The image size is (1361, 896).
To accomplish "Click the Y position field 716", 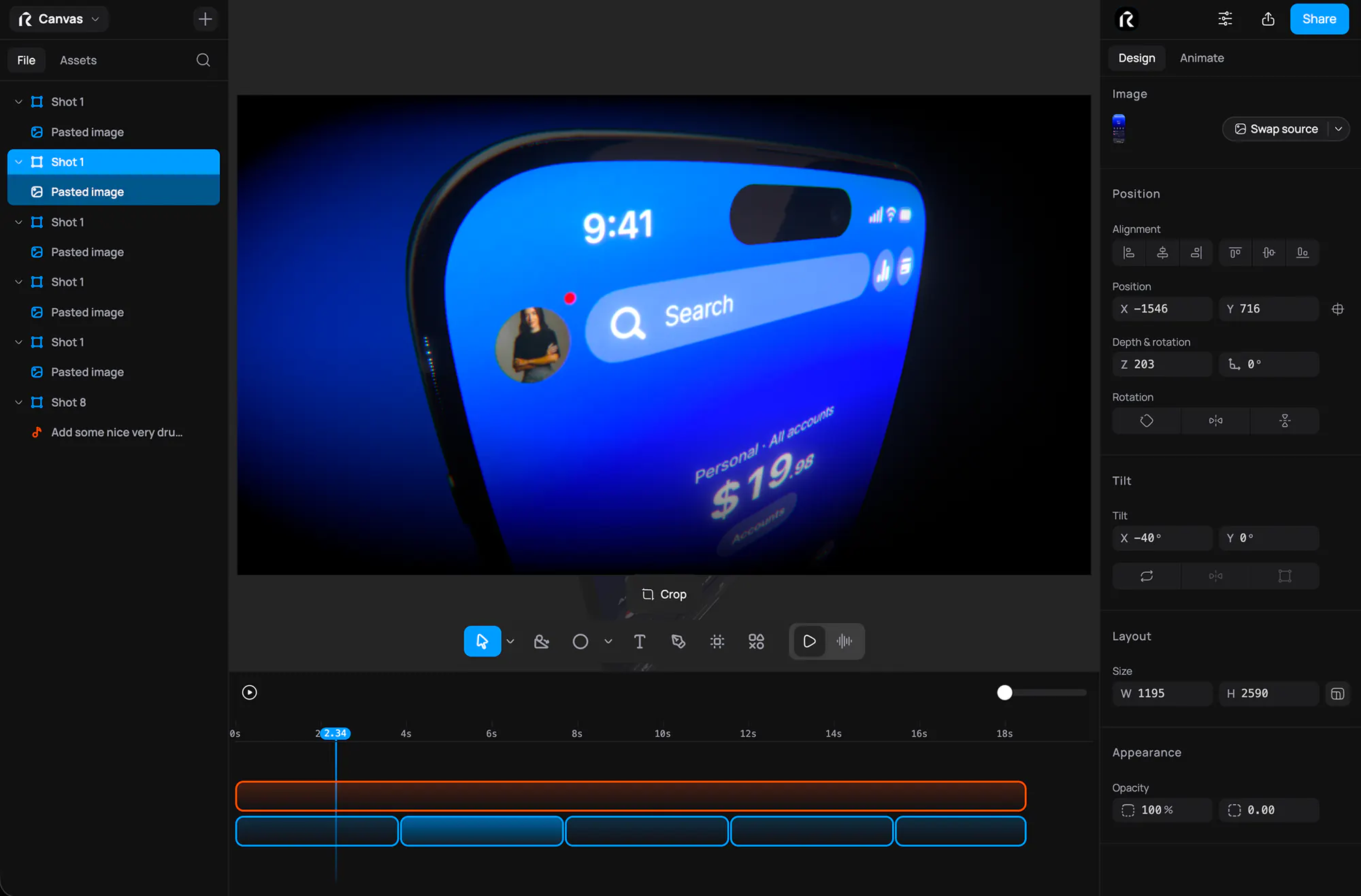I will click(x=1269, y=309).
